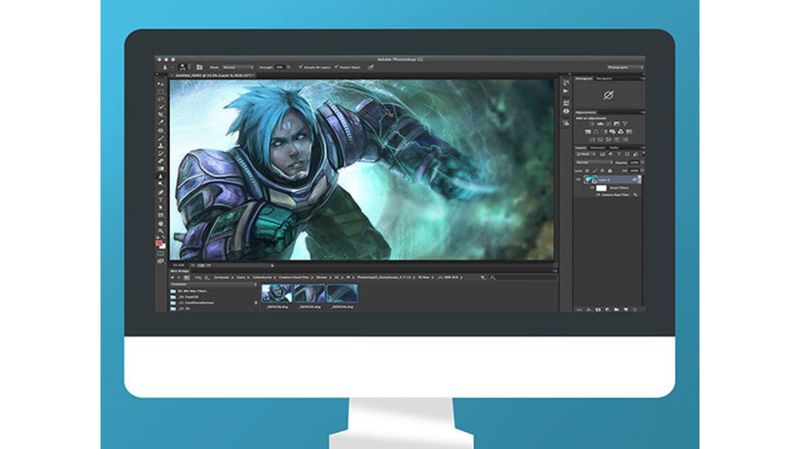Add a Curves adjustment from Adjustments panel
The width and height of the screenshot is (800, 449).
point(609,124)
